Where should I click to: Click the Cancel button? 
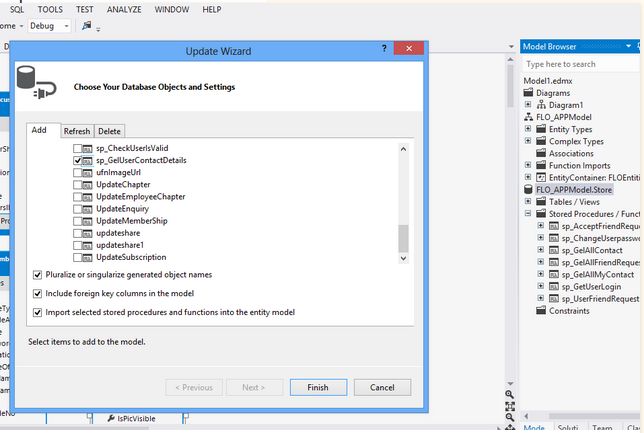click(382, 387)
